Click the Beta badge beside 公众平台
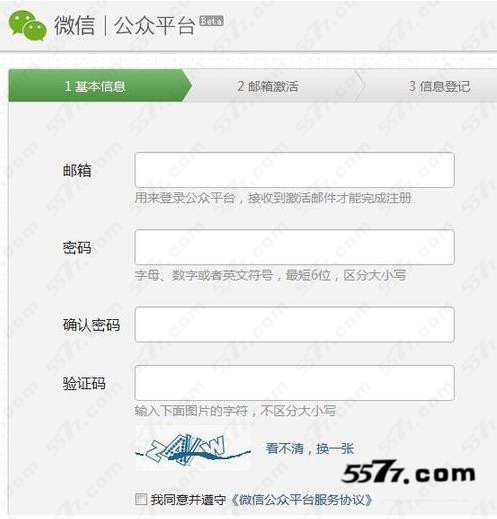 click(x=211, y=21)
